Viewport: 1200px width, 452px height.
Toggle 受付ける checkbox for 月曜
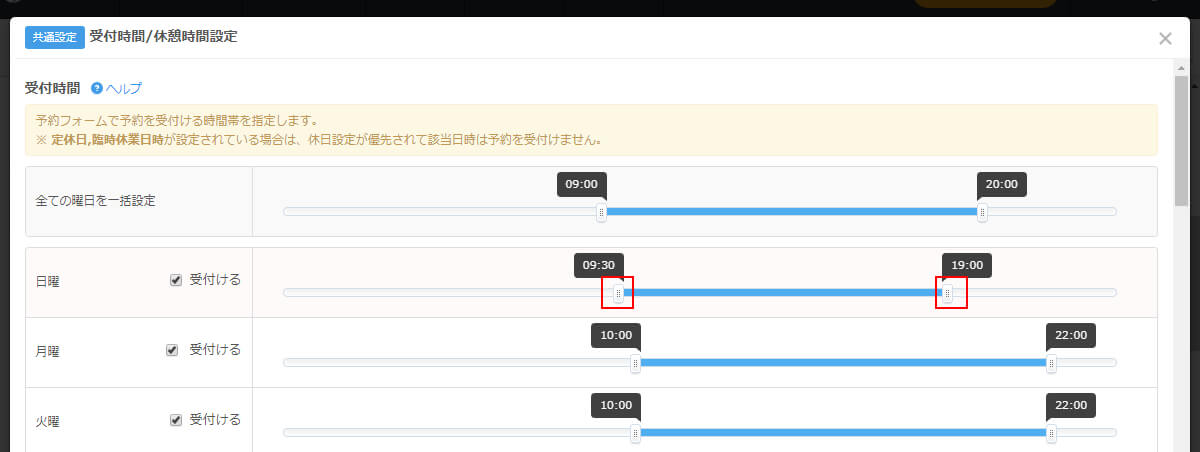[x=172, y=350]
